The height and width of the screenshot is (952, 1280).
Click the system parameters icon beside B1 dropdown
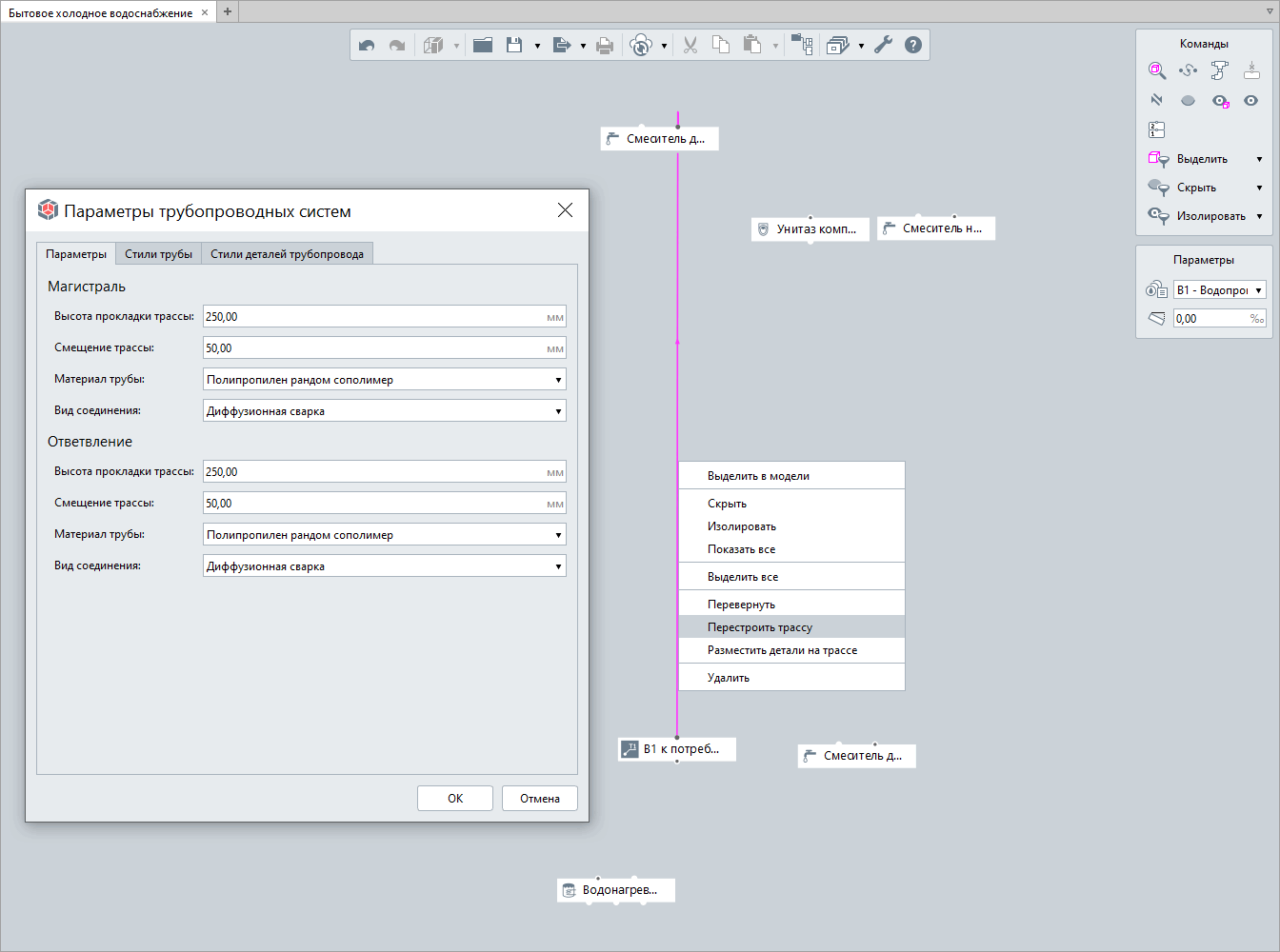coord(1156,289)
